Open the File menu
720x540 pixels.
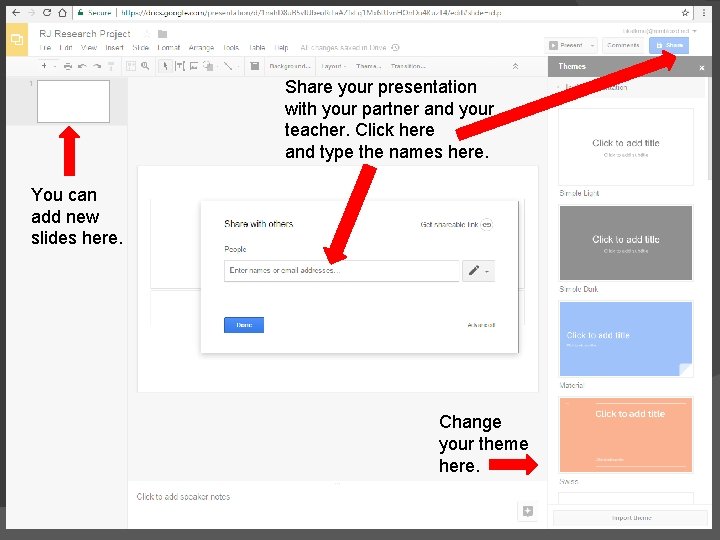45,48
